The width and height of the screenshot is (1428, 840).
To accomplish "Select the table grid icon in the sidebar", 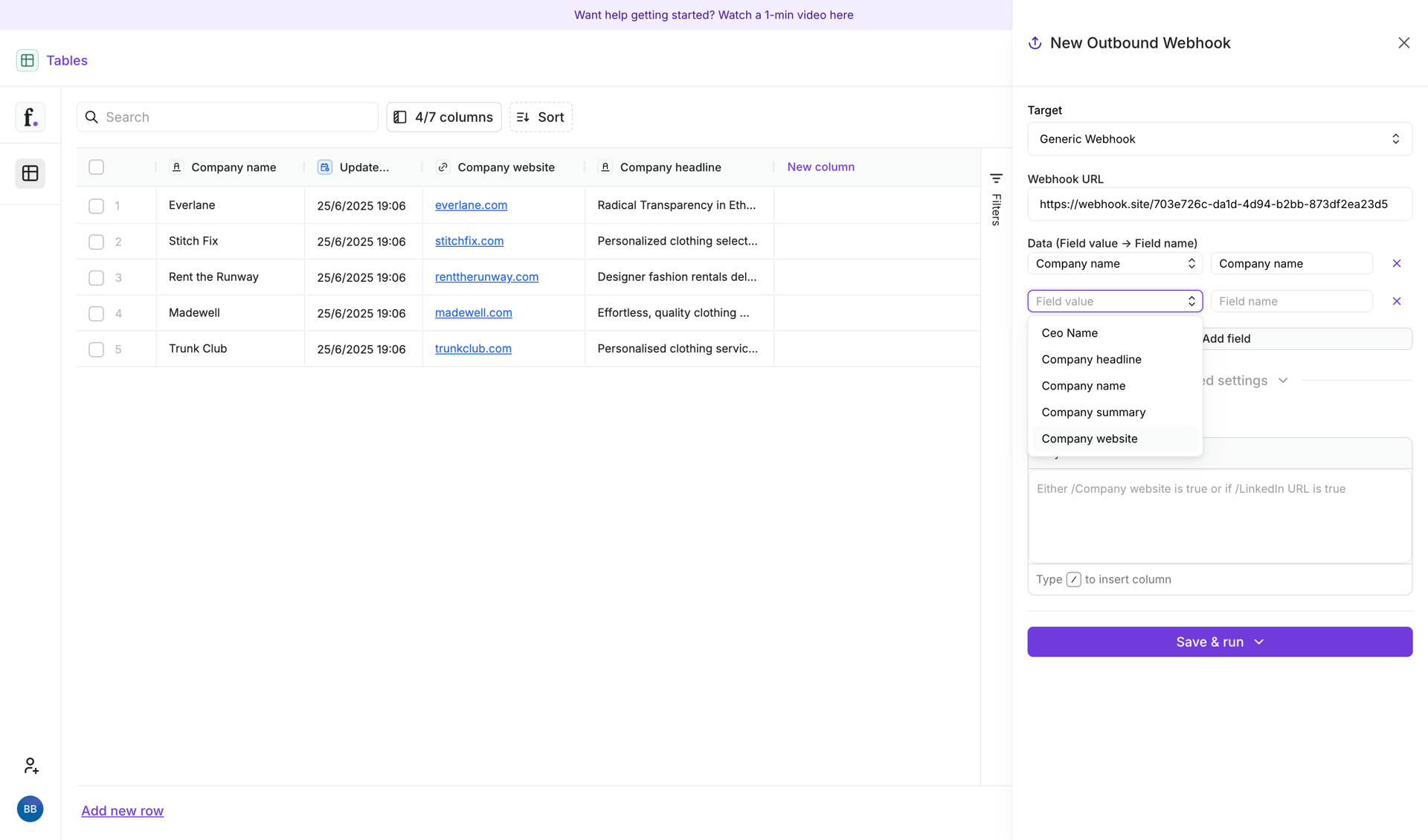I will [30, 173].
